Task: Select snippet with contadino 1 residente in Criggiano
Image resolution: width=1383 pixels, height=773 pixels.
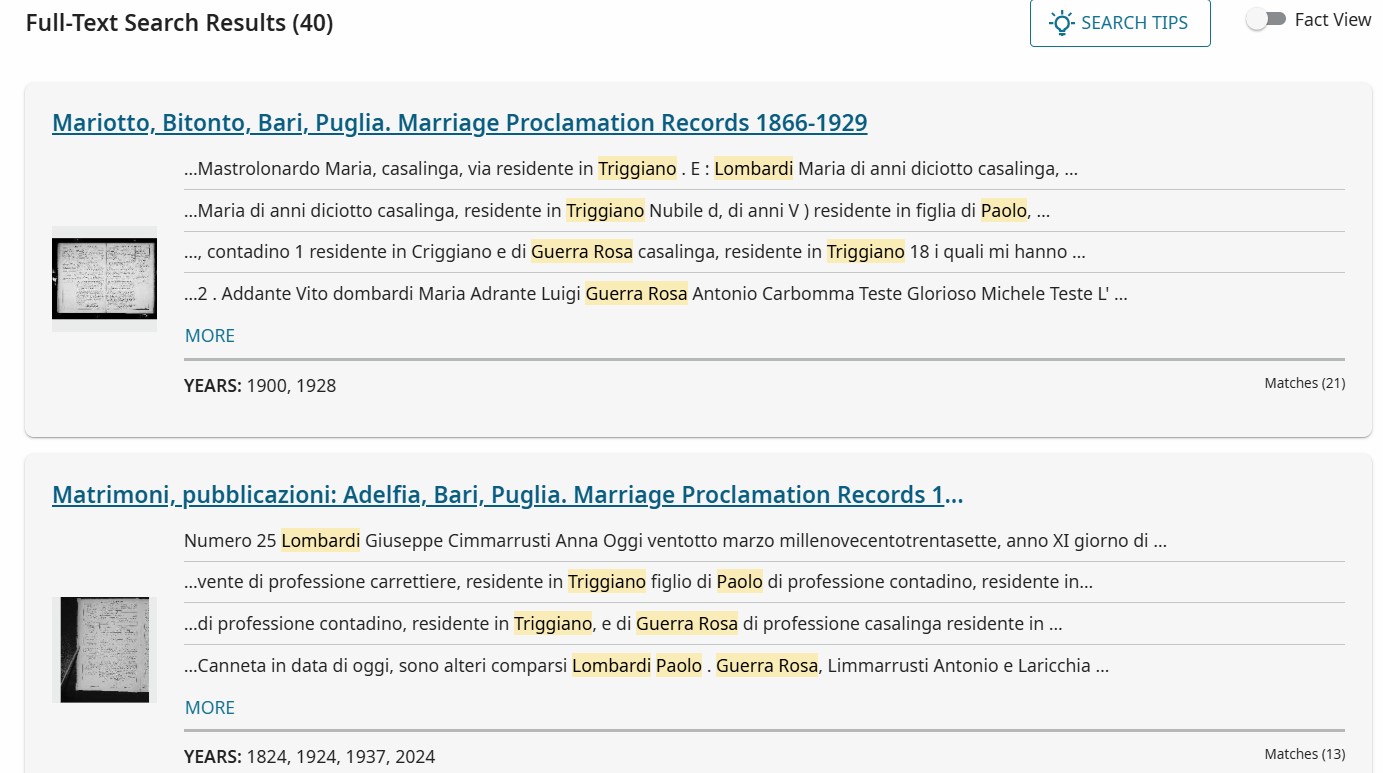Action: click(634, 252)
